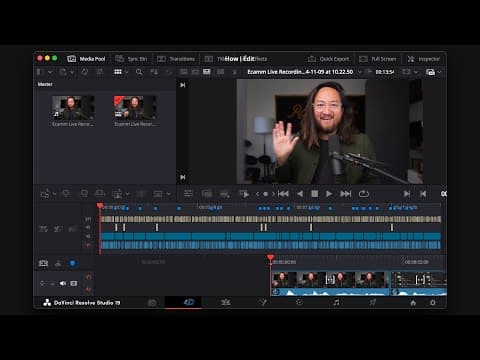This screenshot has width=480, height=360.
Task: Open Project Settings gear icon
Action: 433,303
